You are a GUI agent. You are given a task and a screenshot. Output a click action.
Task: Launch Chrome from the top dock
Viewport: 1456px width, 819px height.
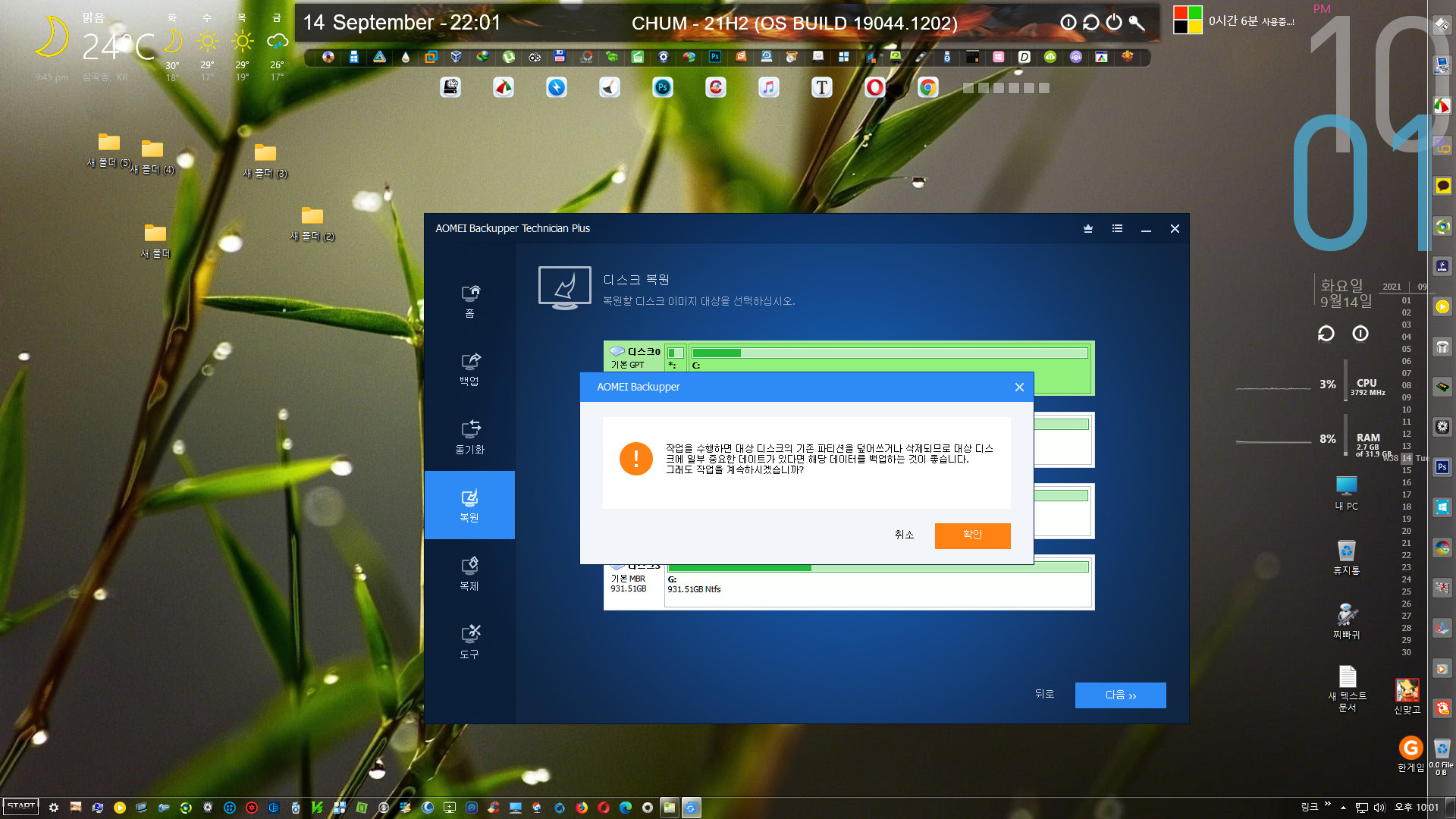click(x=927, y=88)
